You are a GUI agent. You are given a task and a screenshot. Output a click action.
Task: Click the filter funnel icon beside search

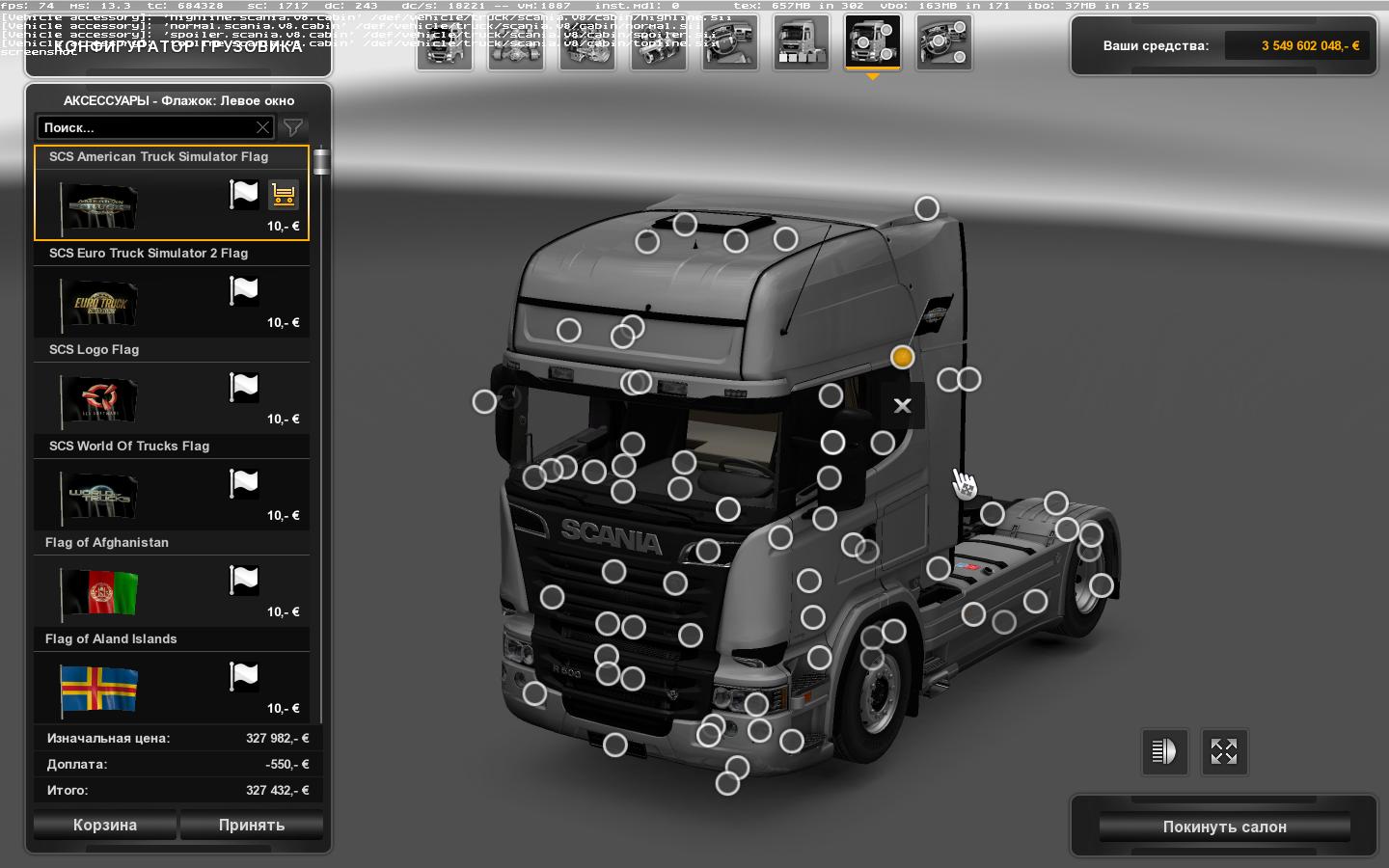pyautogui.click(x=293, y=127)
